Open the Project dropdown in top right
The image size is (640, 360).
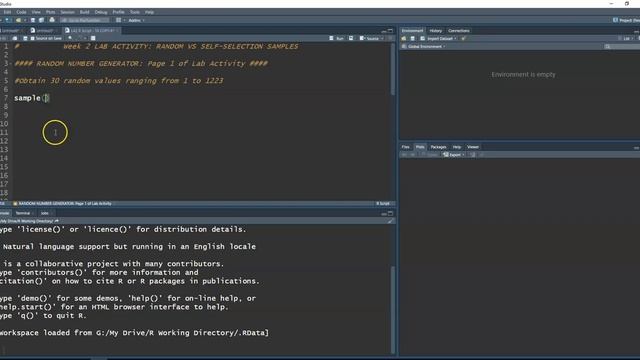[x=626, y=20]
